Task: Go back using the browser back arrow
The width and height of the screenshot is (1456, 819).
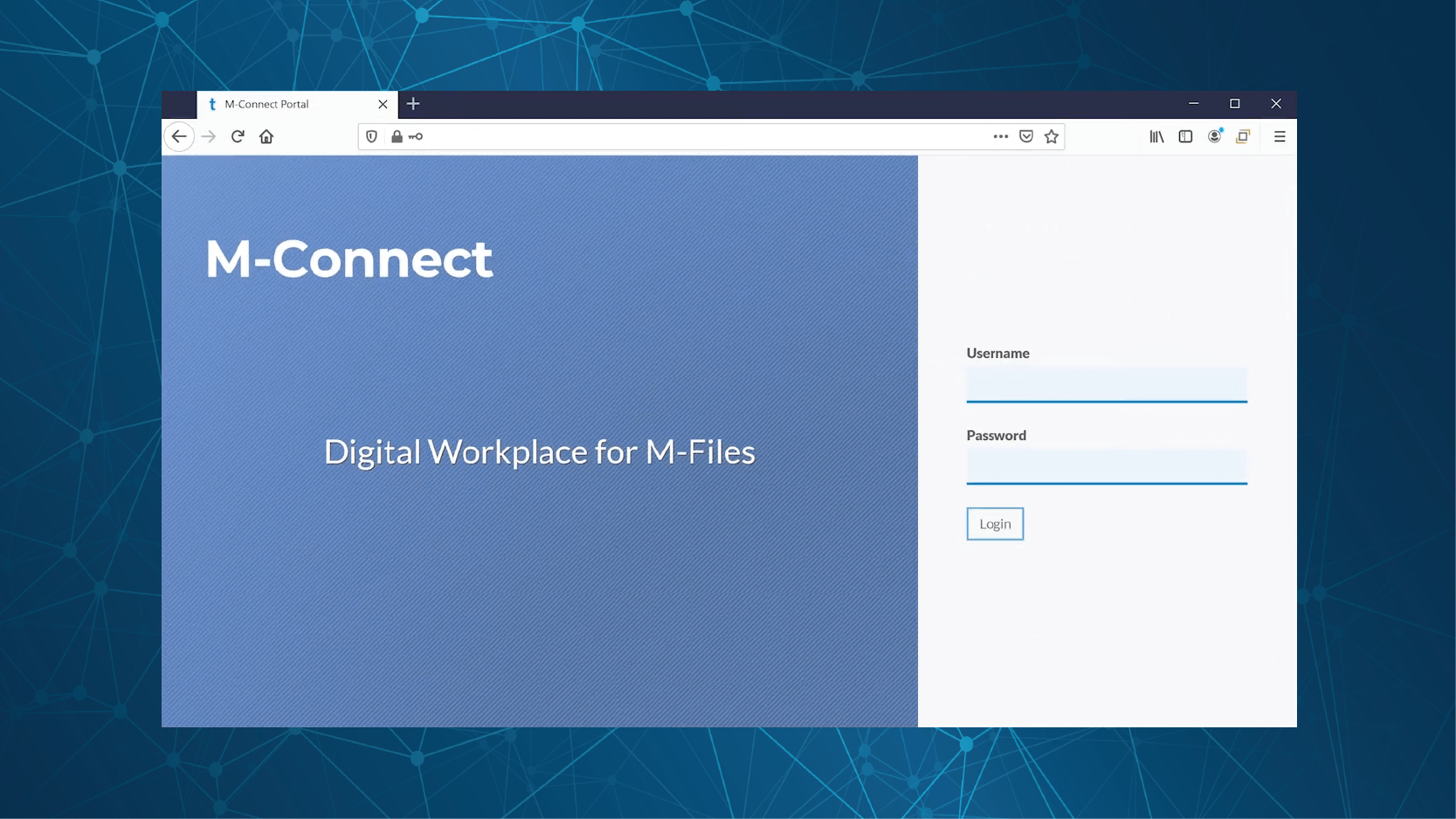Action: 179,136
